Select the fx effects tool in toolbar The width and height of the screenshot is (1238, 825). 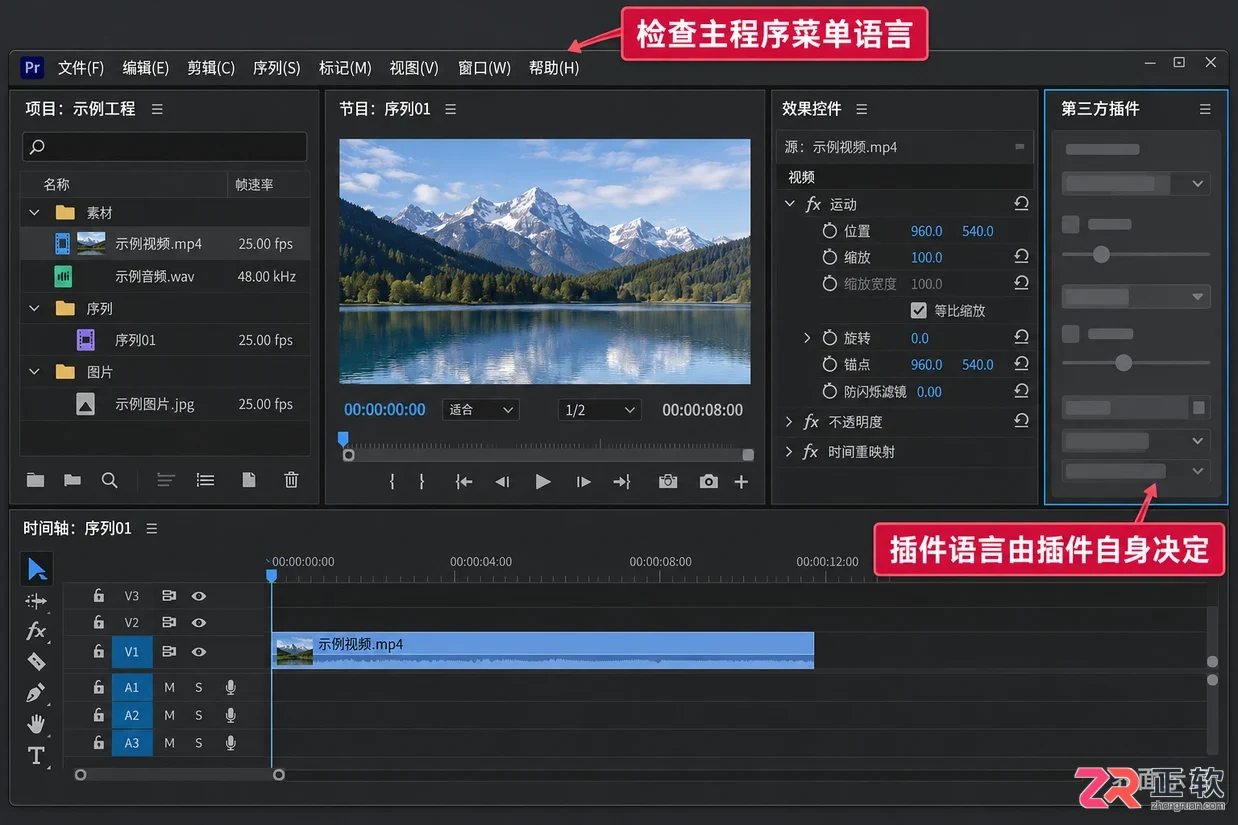click(36, 630)
